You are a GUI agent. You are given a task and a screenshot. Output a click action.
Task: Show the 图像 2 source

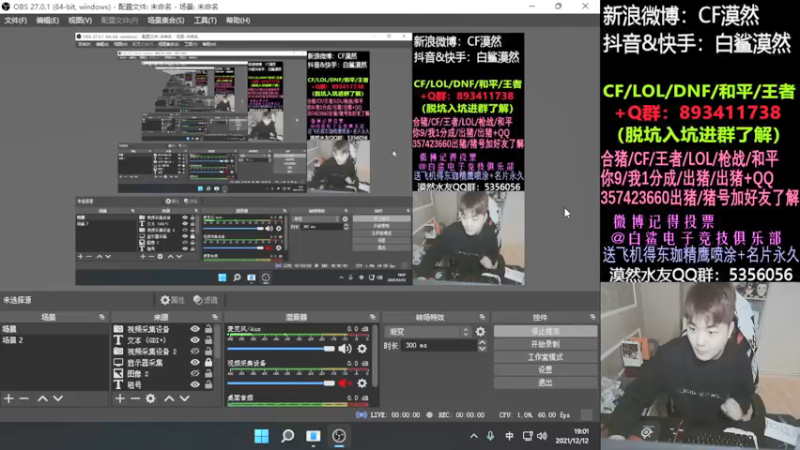195,374
